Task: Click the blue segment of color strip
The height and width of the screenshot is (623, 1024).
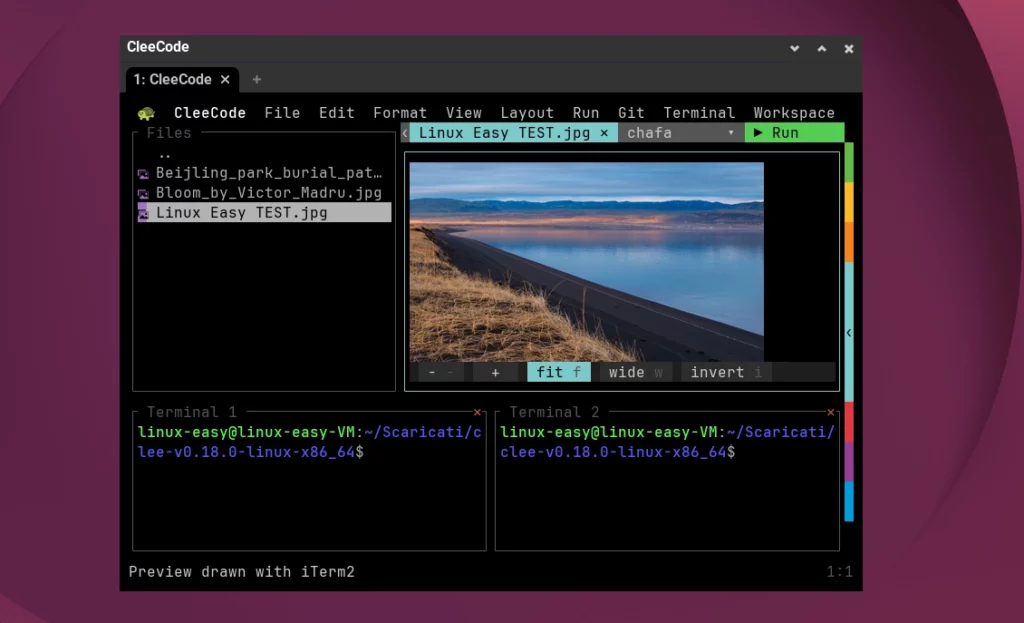Action: 849,502
